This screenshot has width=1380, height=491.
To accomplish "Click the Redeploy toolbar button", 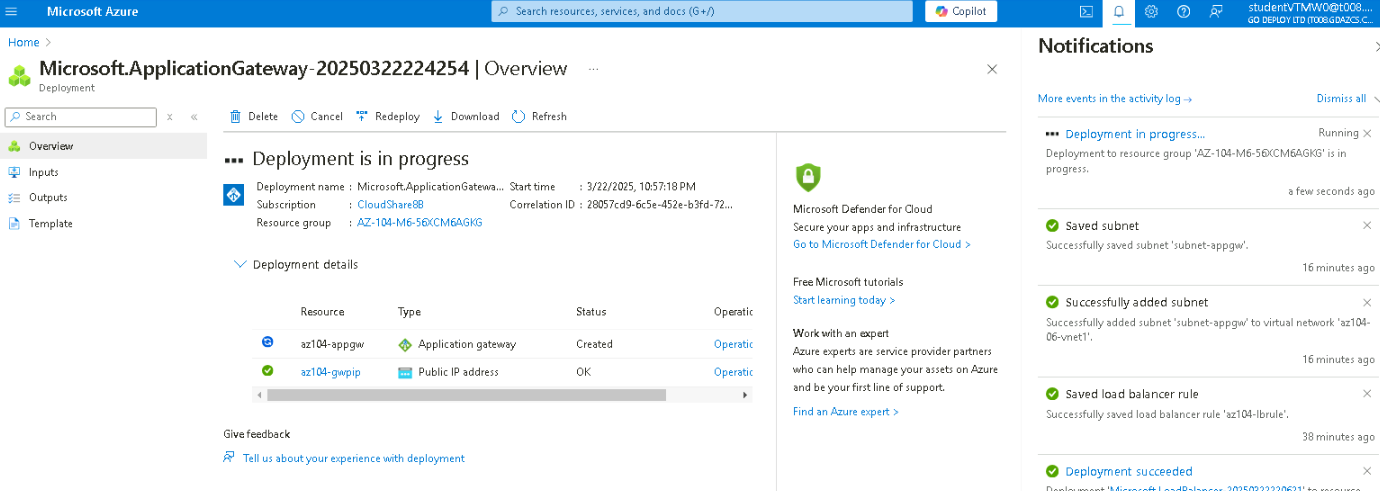I will pos(388,116).
